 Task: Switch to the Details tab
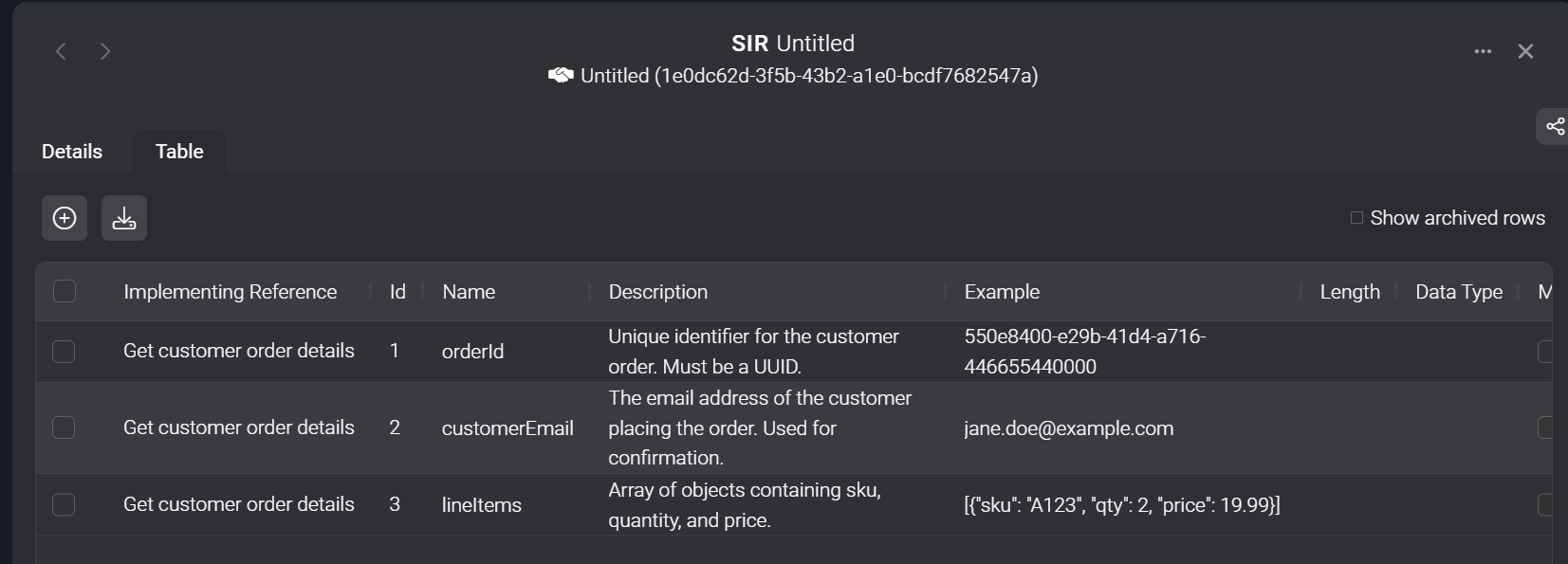click(72, 152)
